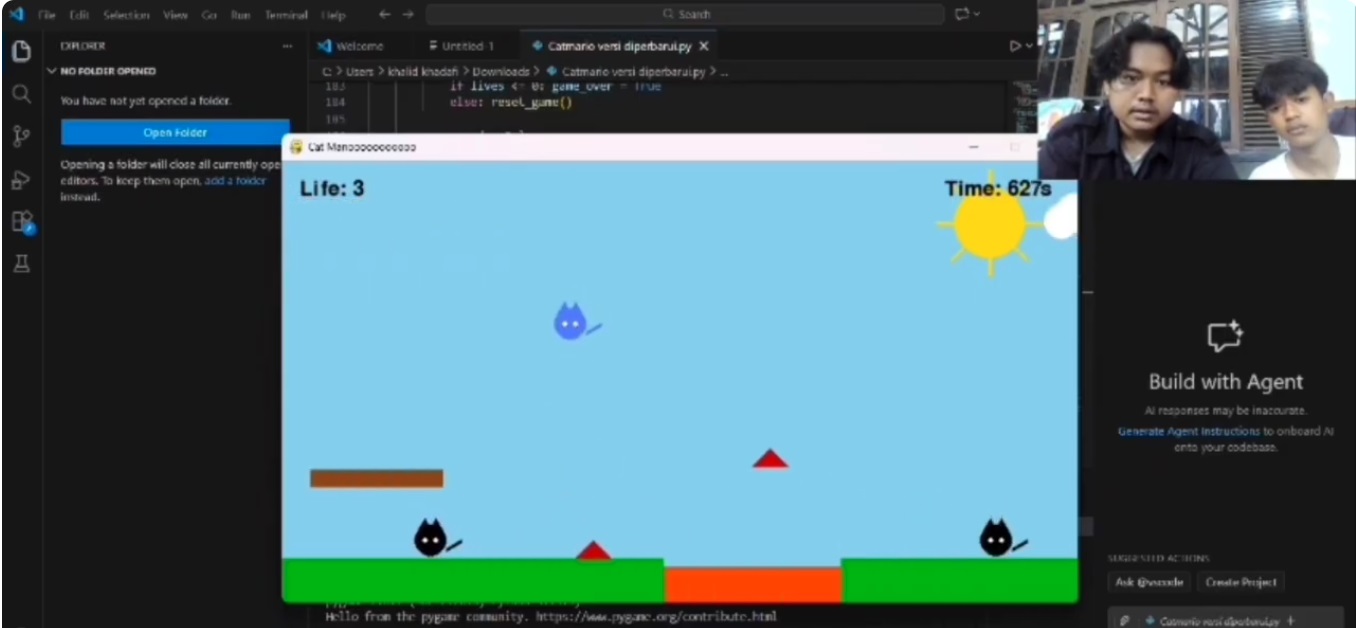The image size is (1356, 628).
Task: Open the Selection menu
Action: [x=125, y=15]
